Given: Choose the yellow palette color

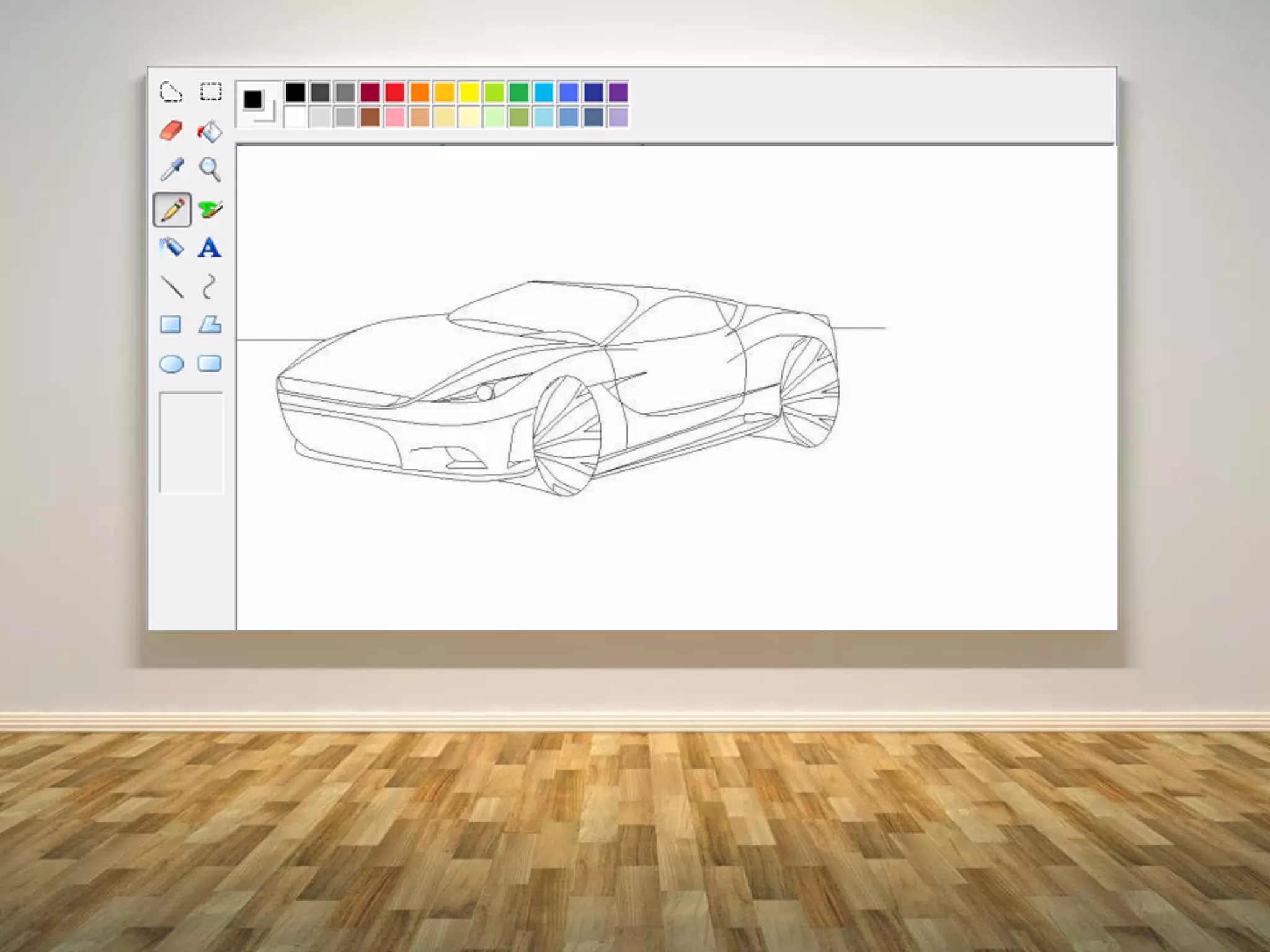Looking at the screenshot, I should point(469,92).
